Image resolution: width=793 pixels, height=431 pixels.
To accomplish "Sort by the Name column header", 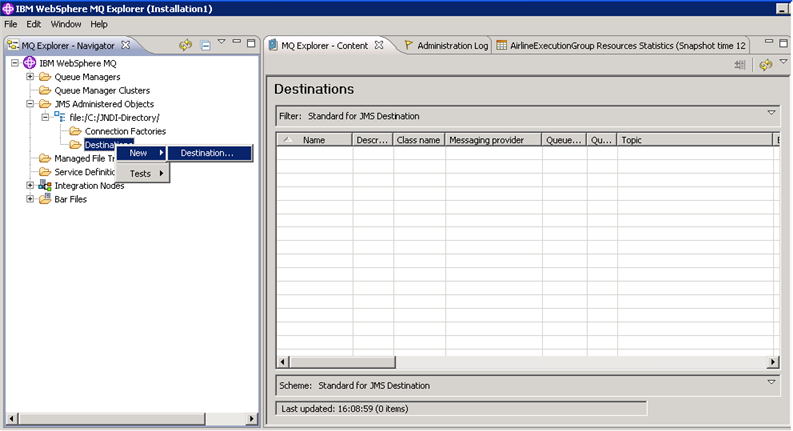I will 314,140.
